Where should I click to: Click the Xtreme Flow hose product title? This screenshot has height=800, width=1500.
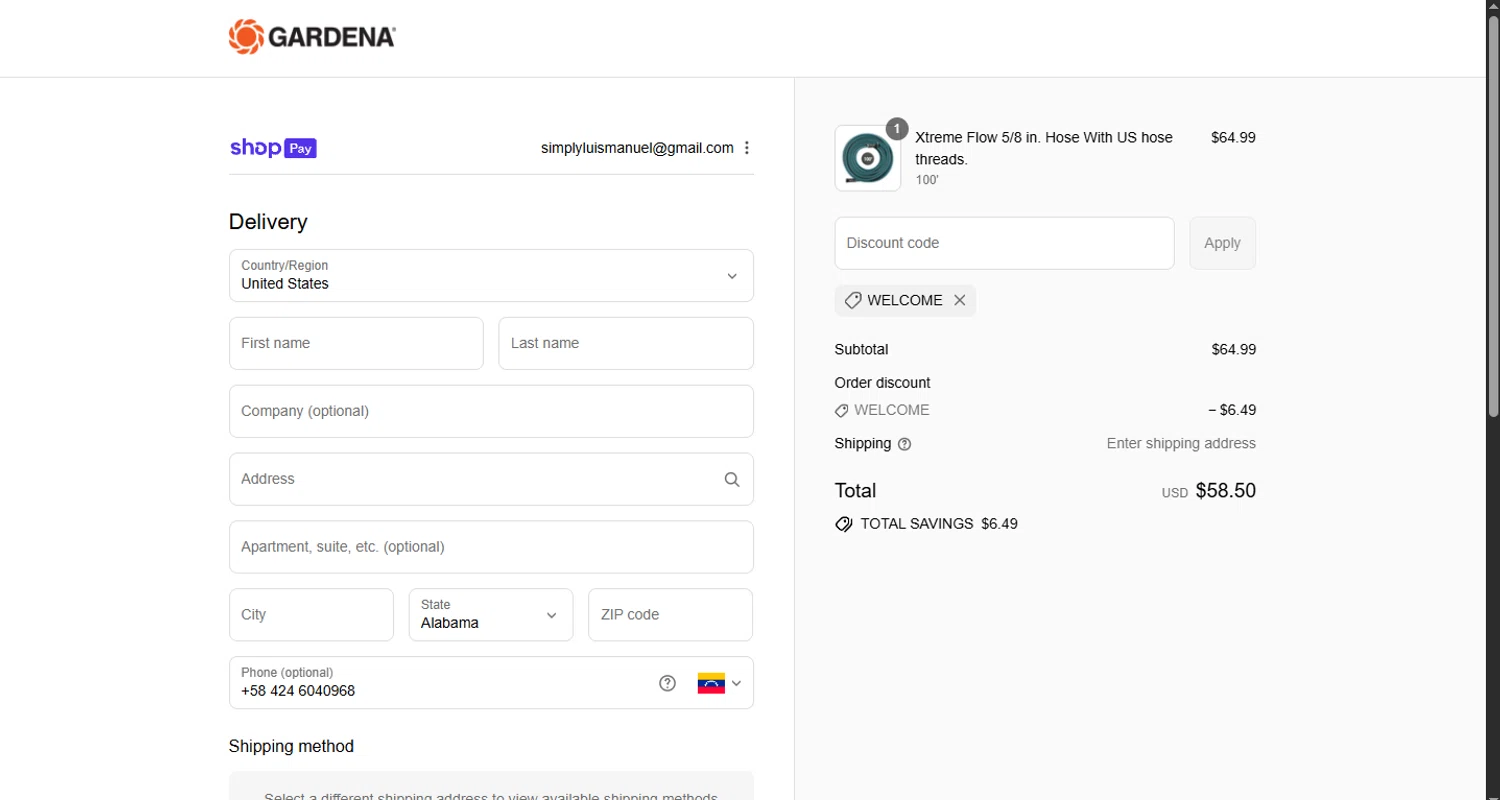point(1044,148)
